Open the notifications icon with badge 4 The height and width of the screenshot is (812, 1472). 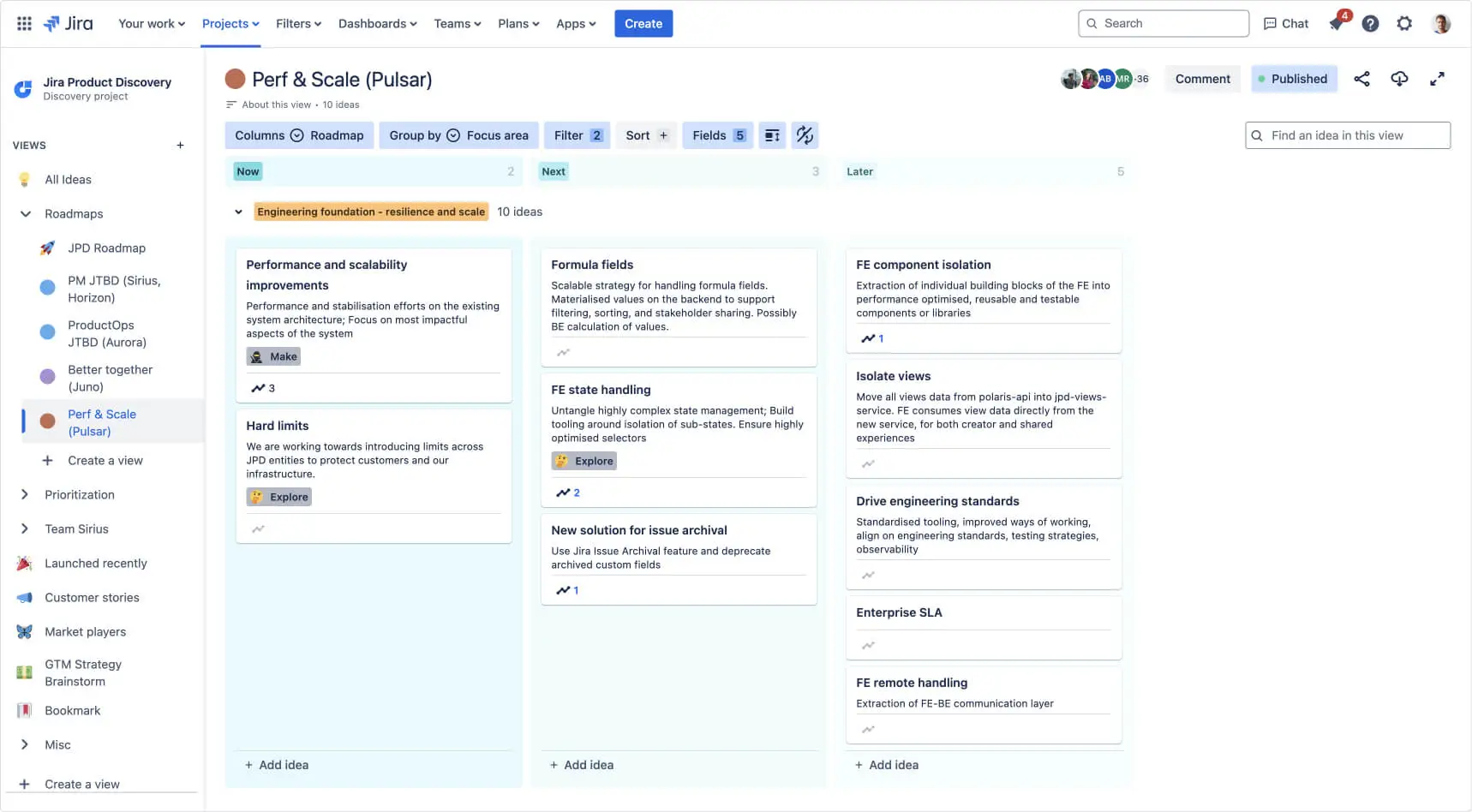[1337, 22]
